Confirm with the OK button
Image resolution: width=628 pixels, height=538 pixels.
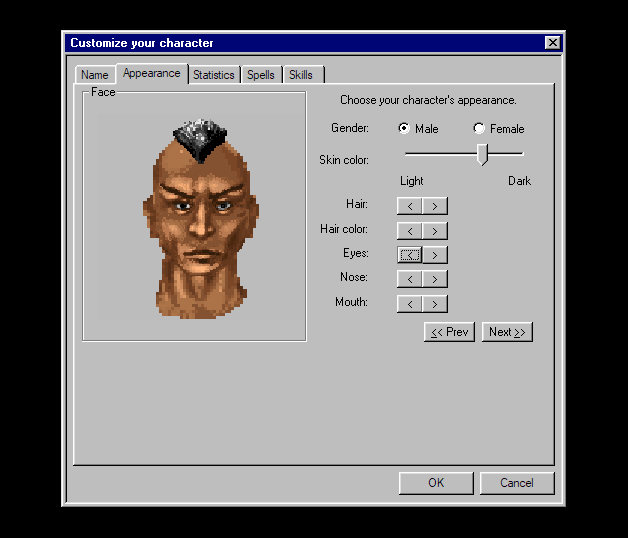click(436, 483)
